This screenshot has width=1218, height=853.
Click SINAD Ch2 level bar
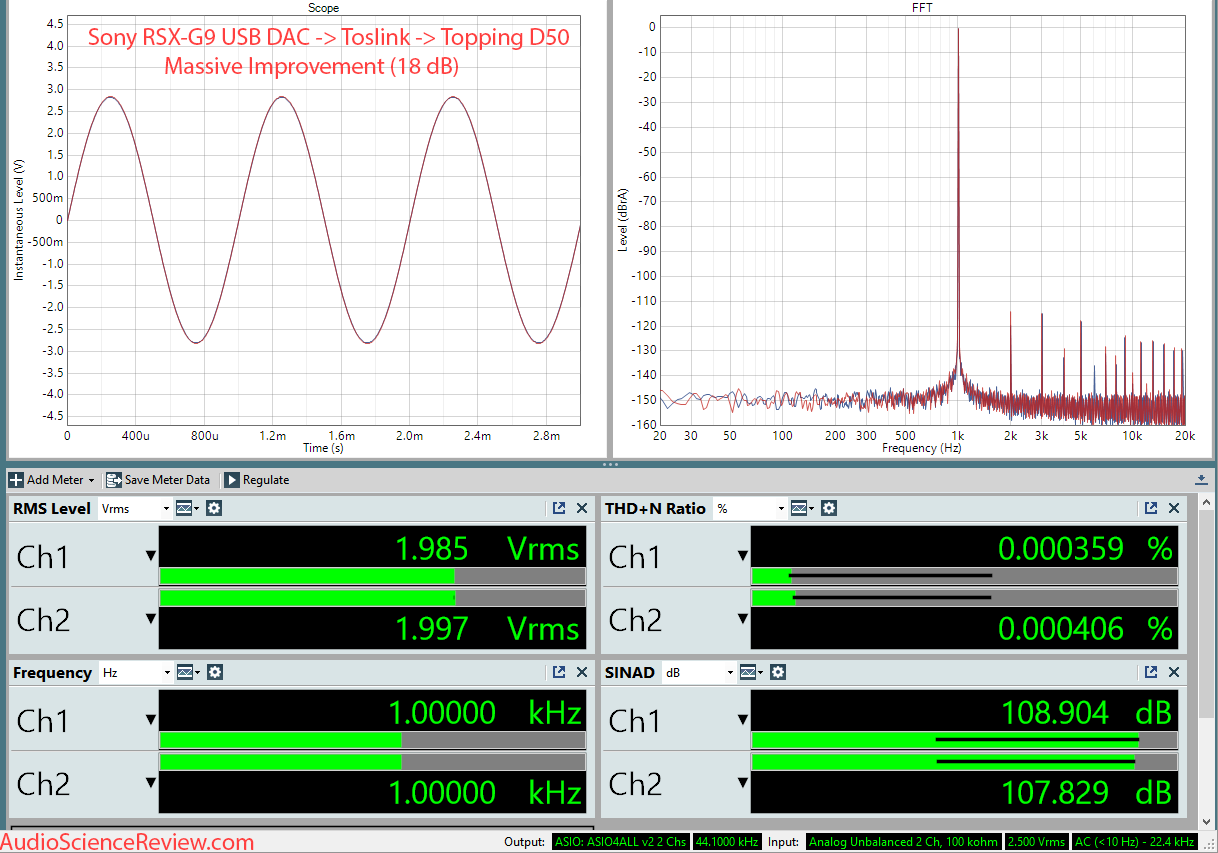click(x=964, y=762)
